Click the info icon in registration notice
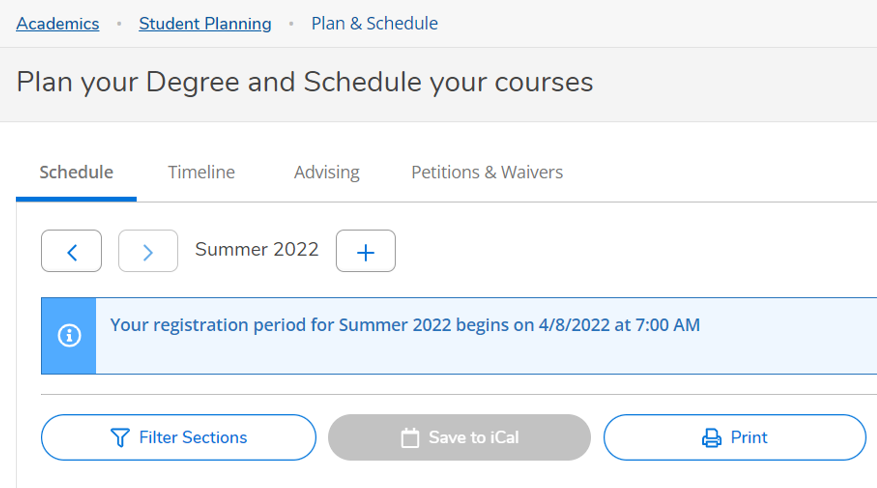 [x=69, y=336]
